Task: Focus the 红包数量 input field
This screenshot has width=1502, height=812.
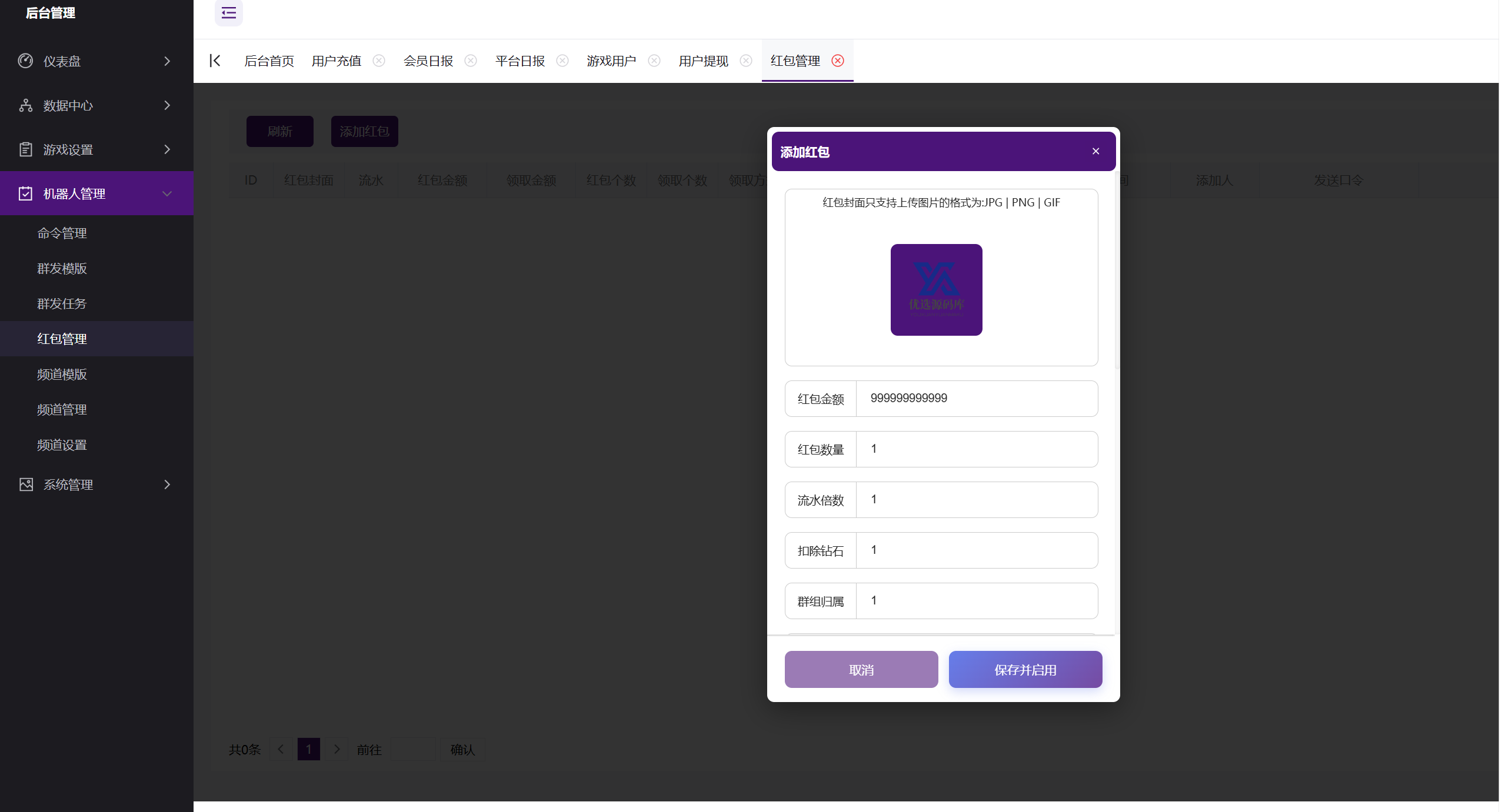Action: pyautogui.click(x=977, y=449)
